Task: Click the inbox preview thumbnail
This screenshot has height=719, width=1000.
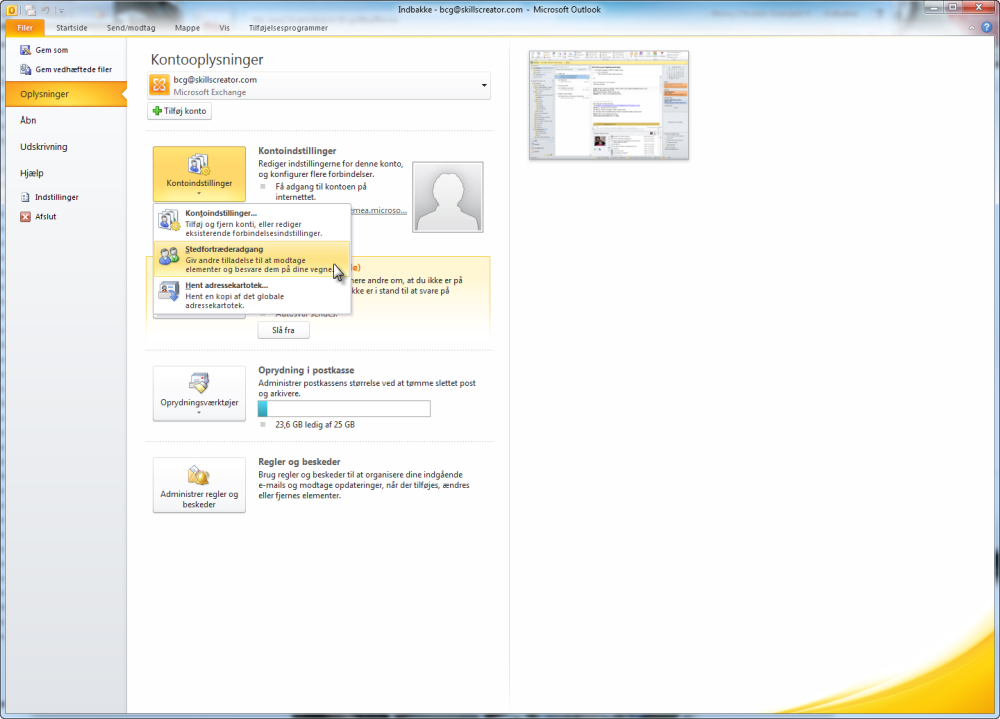Action: coord(608,105)
